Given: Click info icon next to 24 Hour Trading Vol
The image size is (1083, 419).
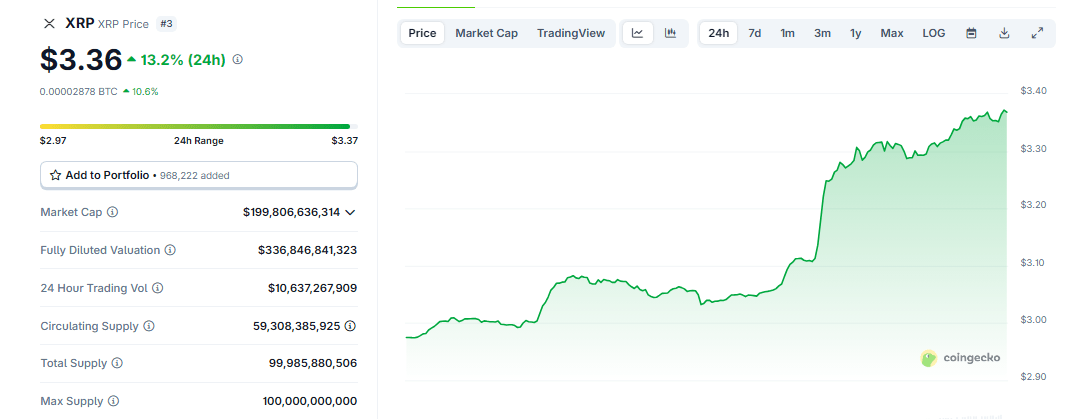Looking at the screenshot, I should pyautogui.click(x=157, y=288).
